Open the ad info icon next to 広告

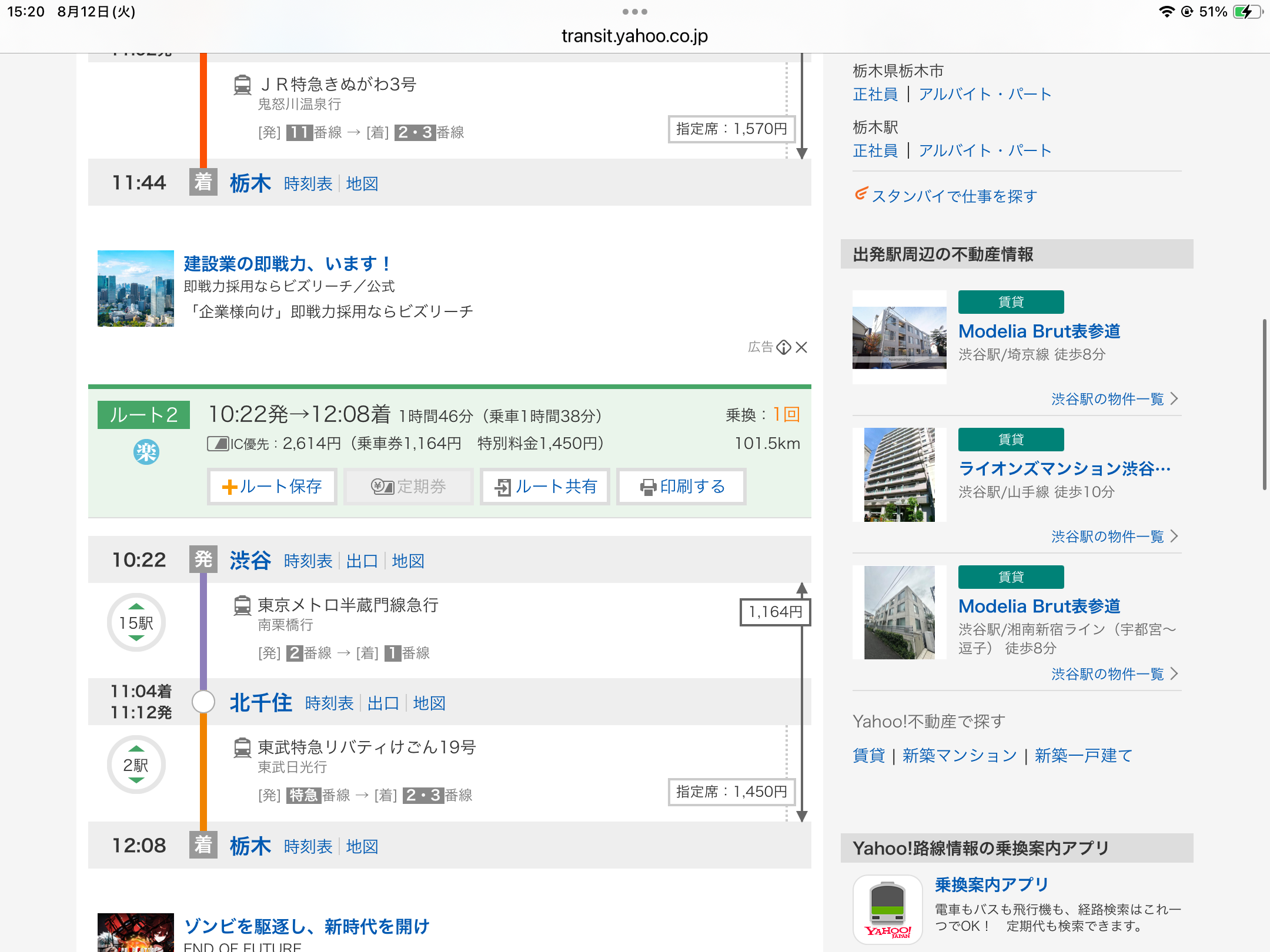784,347
